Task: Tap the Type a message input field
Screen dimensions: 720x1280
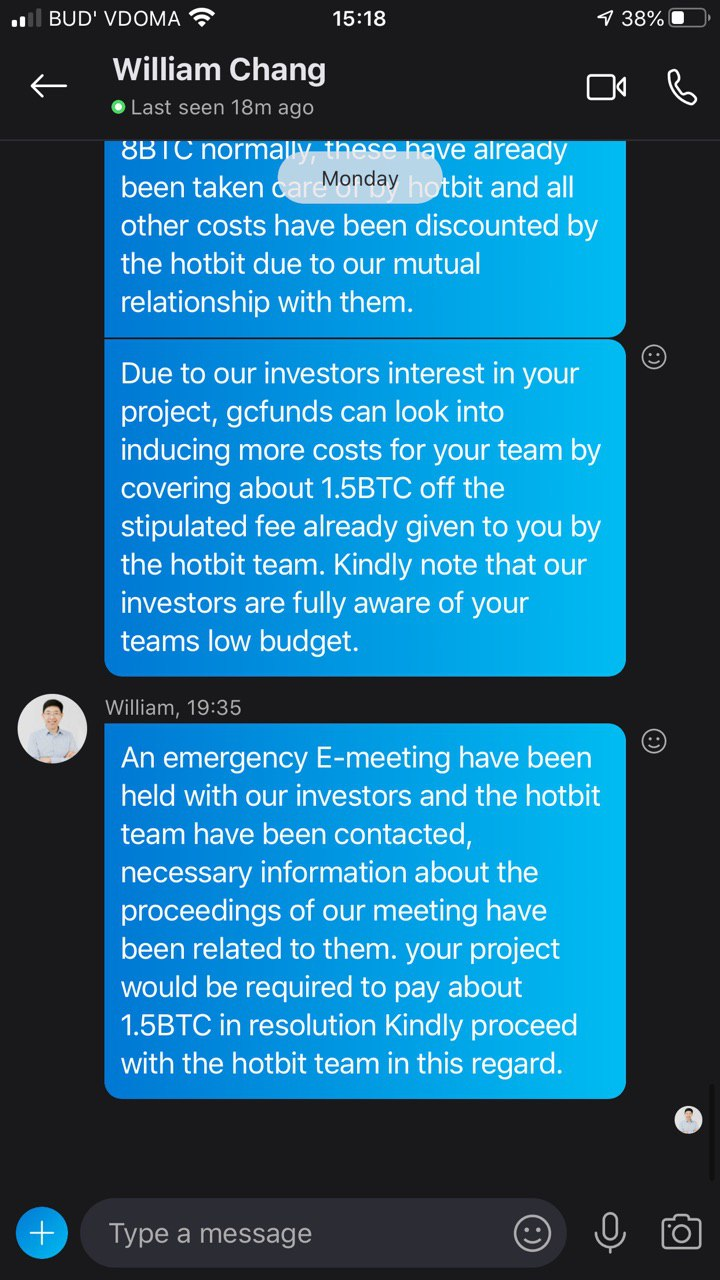Action: click(300, 1233)
